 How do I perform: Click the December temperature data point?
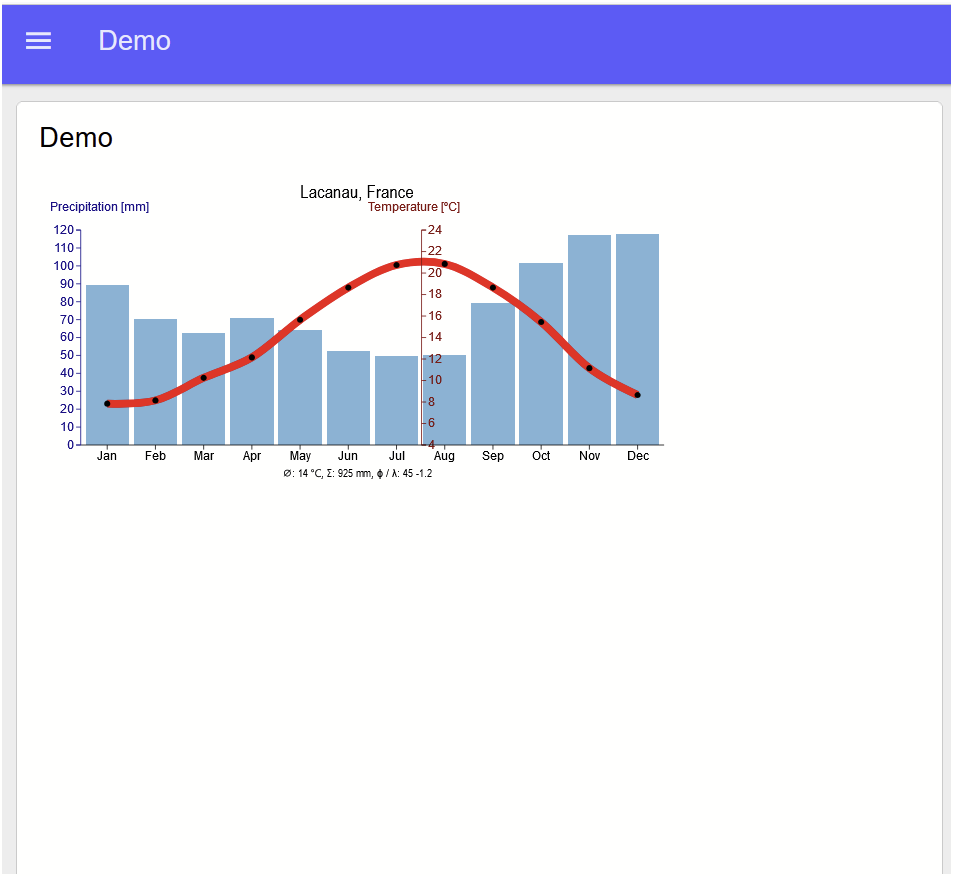pyautogui.click(x=638, y=395)
